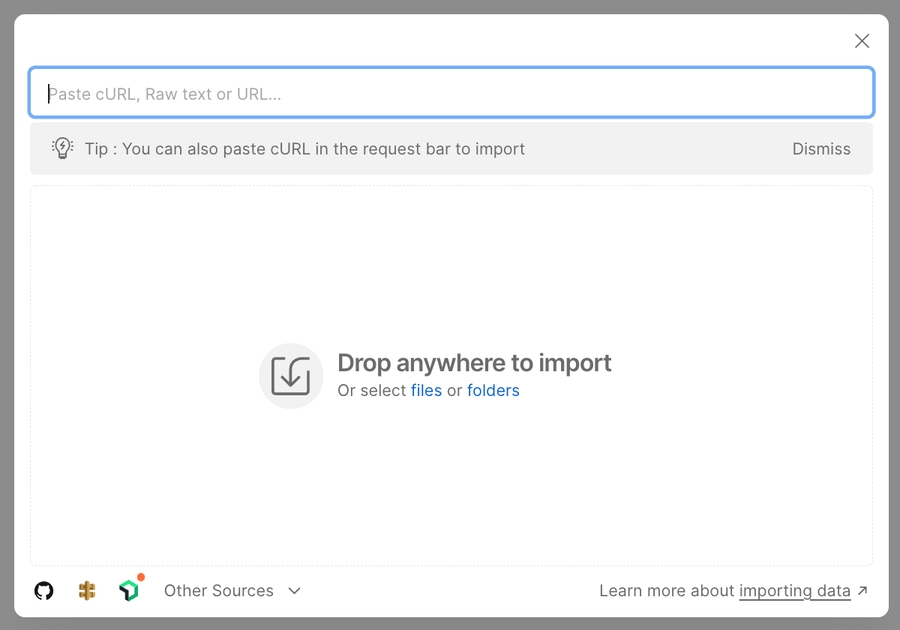Select files to import
The height and width of the screenshot is (630, 900).
pyautogui.click(x=426, y=391)
